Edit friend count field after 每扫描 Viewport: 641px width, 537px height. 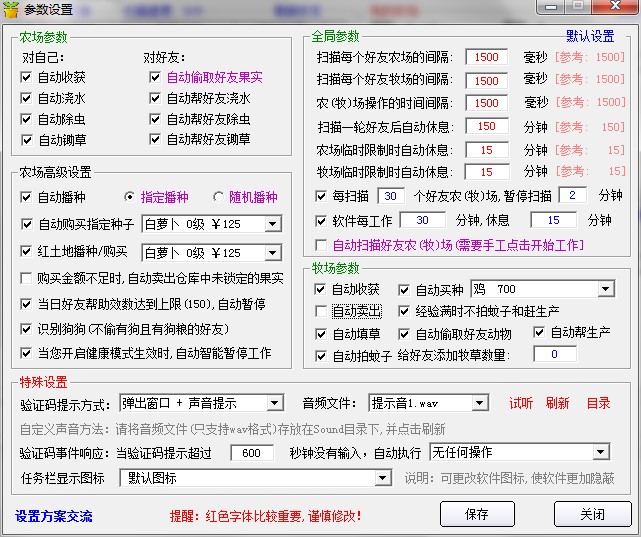tap(391, 196)
